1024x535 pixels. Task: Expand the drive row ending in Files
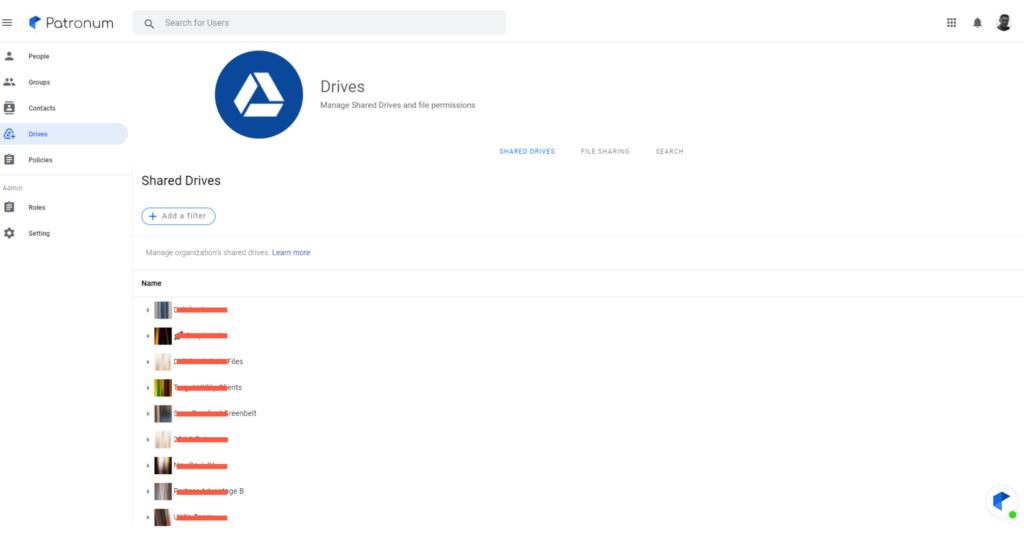tap(148, 362)
